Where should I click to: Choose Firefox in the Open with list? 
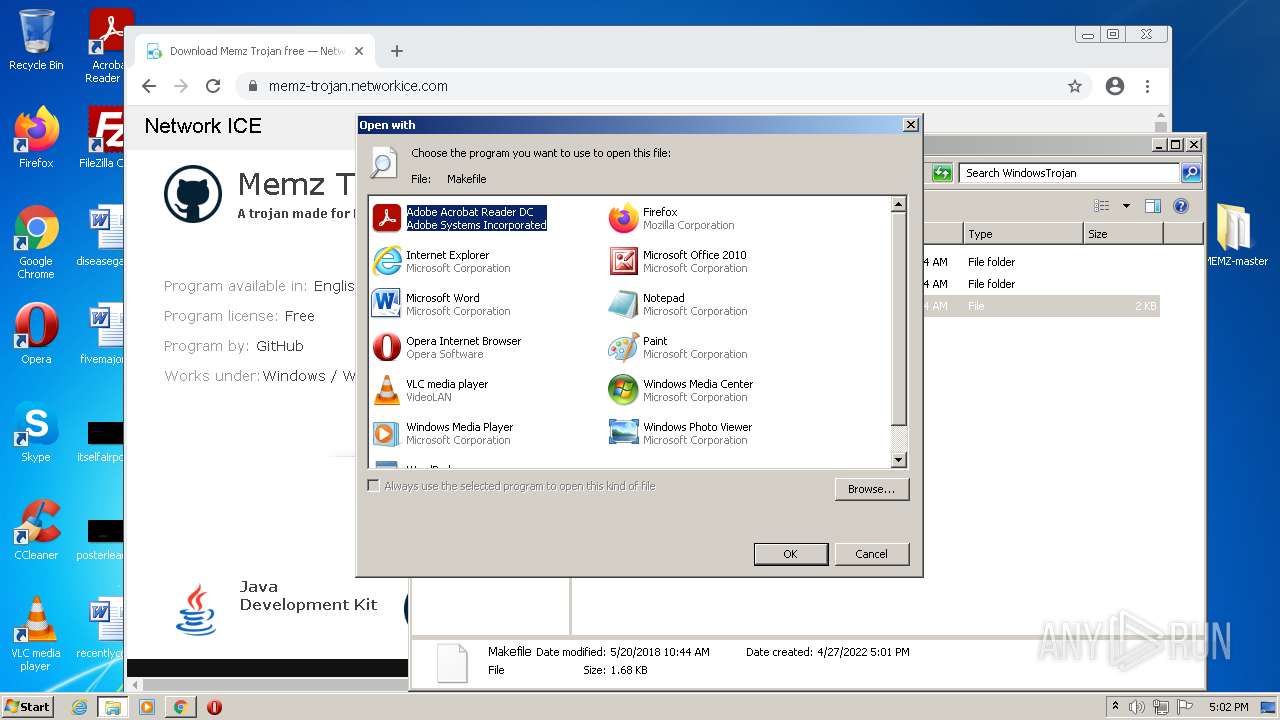[672, 218]
